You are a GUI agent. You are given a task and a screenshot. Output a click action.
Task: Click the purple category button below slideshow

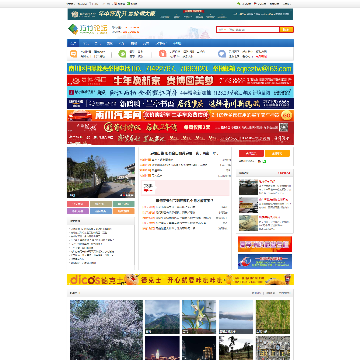point(78,211)
